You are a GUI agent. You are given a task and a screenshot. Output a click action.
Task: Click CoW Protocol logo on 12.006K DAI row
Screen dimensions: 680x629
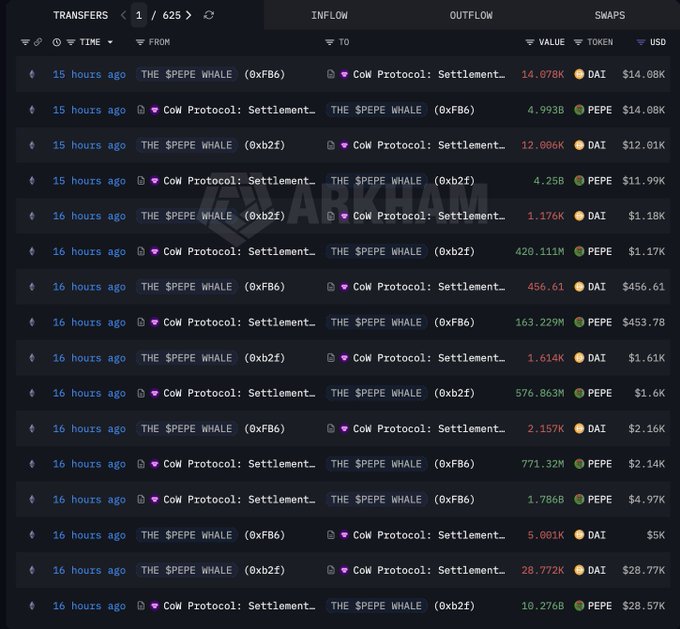coord(344,145)
